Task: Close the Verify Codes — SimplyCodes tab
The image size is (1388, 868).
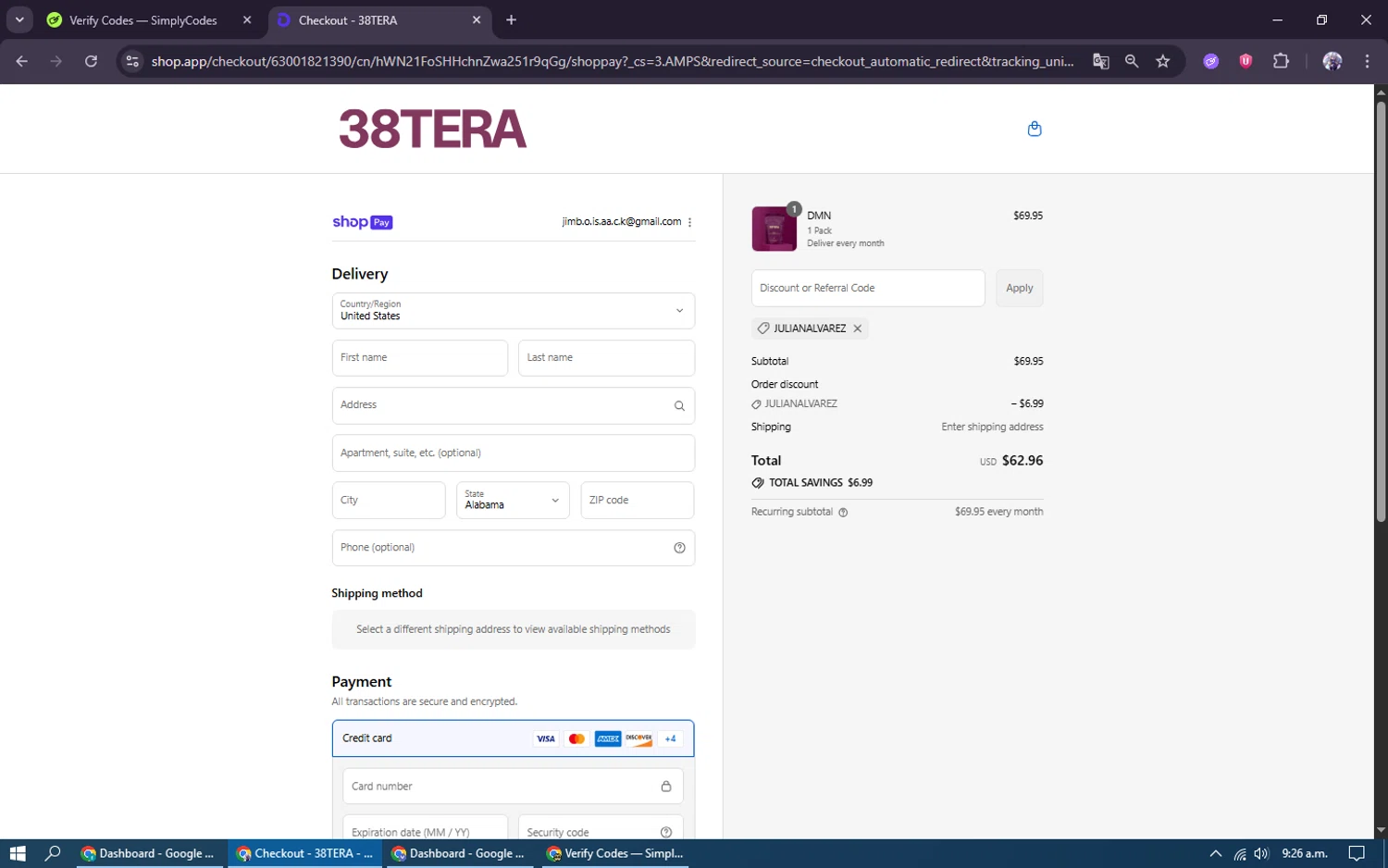Action: tap(247, 19)
